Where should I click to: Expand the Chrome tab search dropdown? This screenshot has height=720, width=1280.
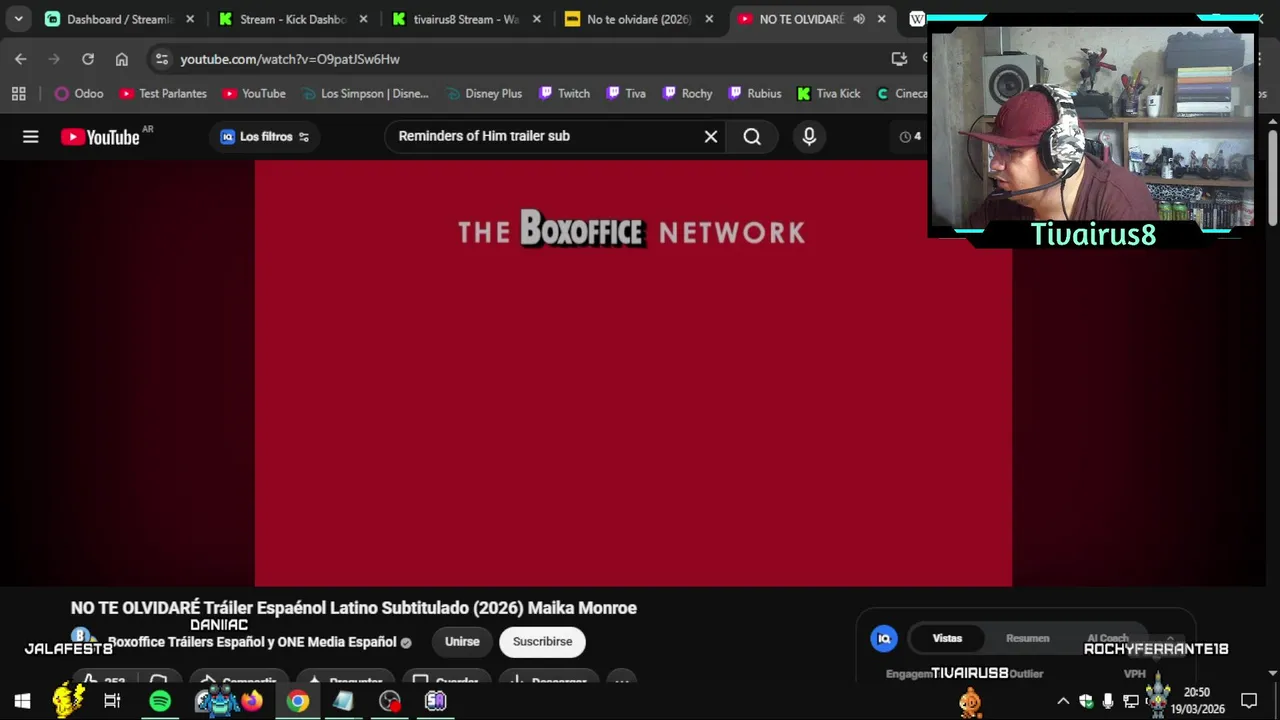click(18, 19)
